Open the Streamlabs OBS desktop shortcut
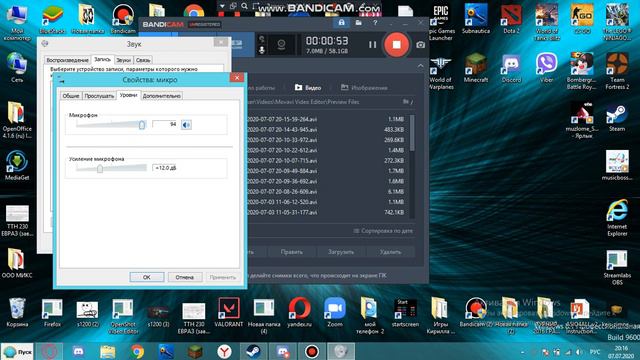The image size is (640, 360). tap(617, 267)
